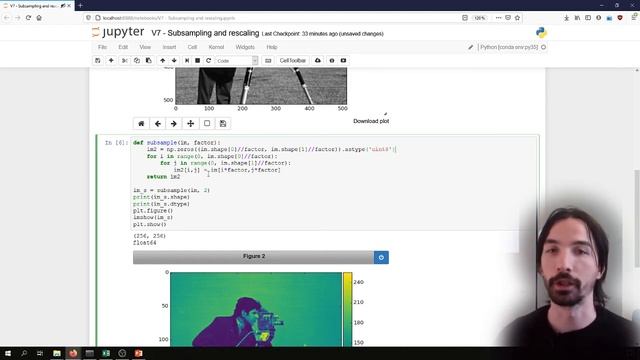Bookmark this page with the star icon
Image resolution: width=640 pixels, height=360 pixels.
(x=518, y=18)
